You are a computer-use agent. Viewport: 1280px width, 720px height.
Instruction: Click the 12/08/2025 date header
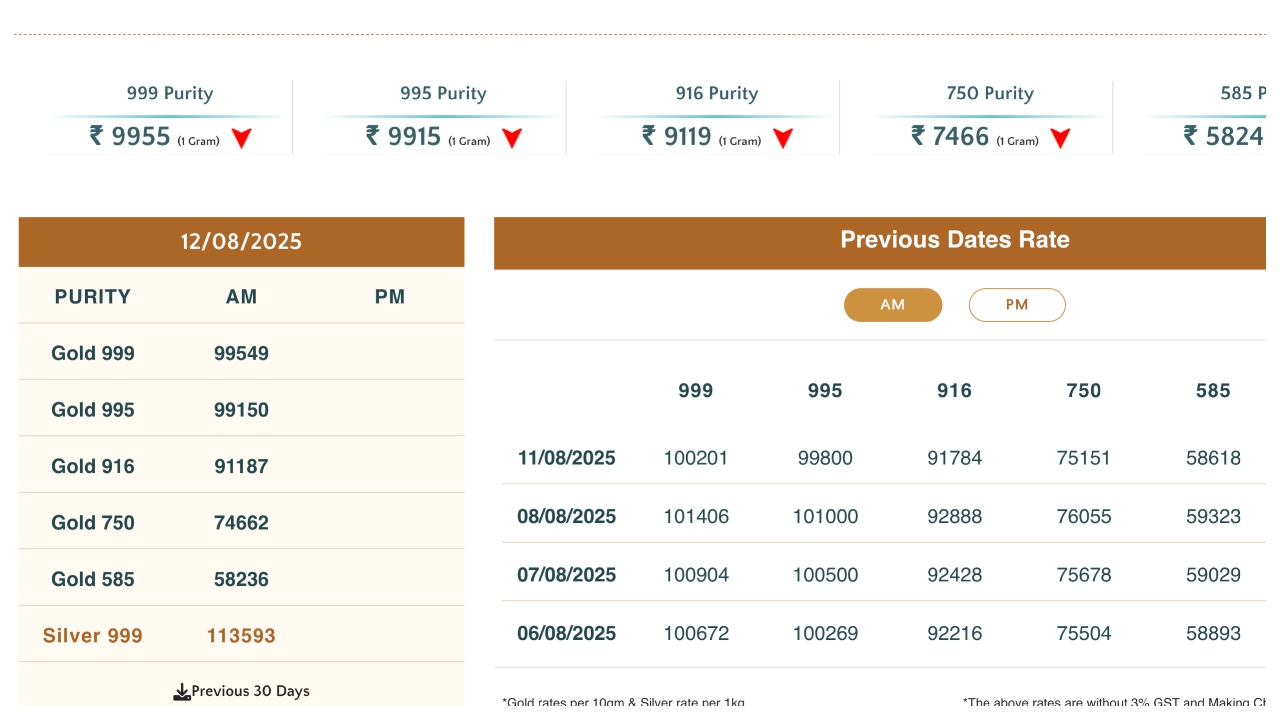[x=241, y=242]
